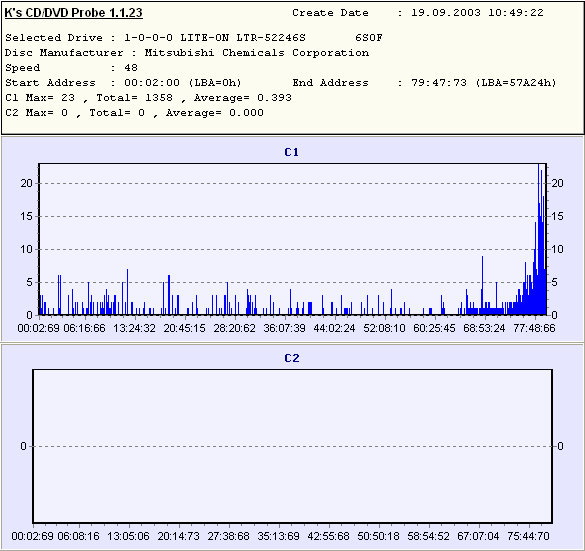Screen dimensions: 585x551
Task: Click the C1 chart title
Action: click(292, 152)
